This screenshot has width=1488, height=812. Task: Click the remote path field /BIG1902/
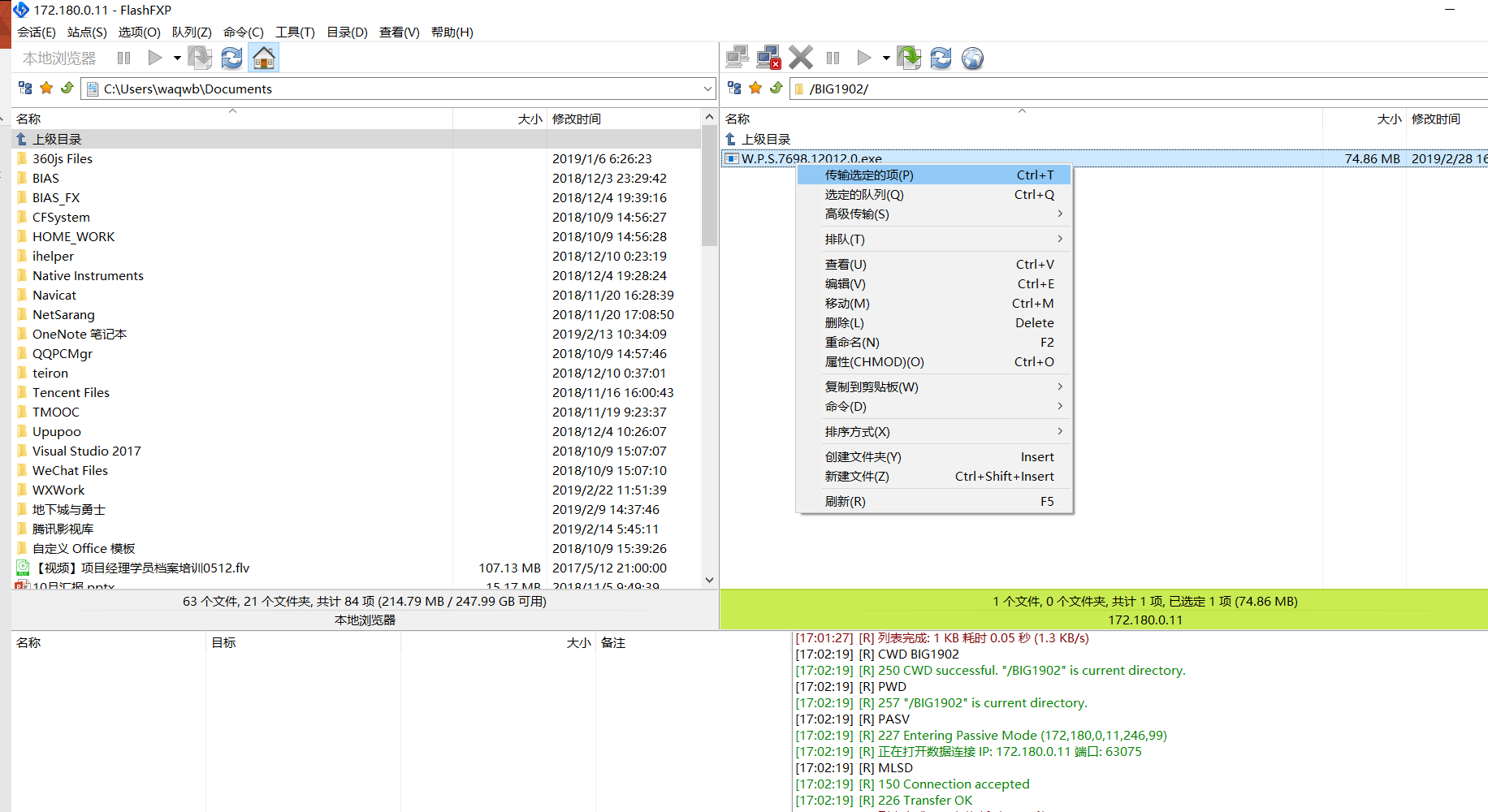[1139, 89]
